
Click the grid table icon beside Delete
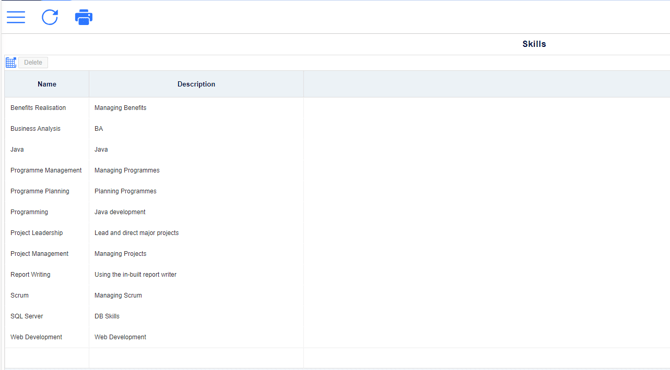[x=11, y=62]
